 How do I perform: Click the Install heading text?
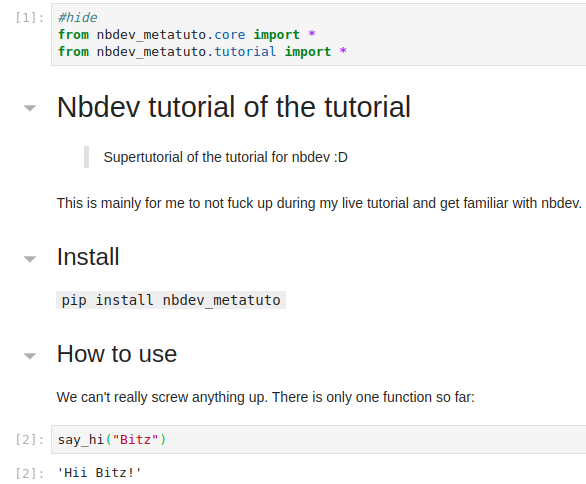pos(88,257)
